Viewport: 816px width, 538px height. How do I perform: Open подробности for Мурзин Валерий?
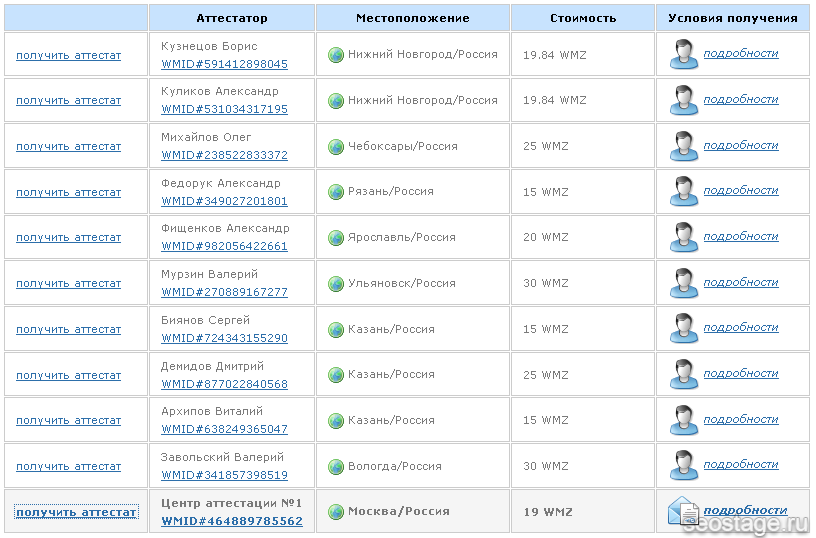pos(741,282)
